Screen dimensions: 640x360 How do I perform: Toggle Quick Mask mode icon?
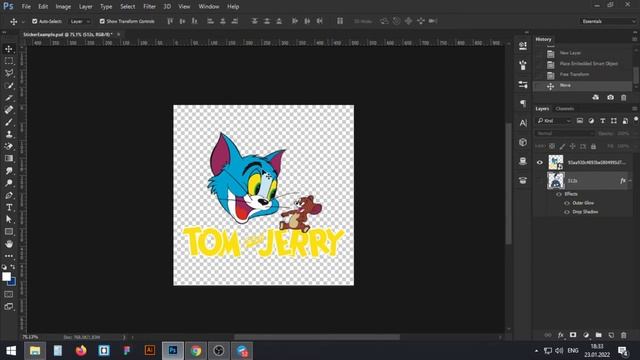pos(9,294)
